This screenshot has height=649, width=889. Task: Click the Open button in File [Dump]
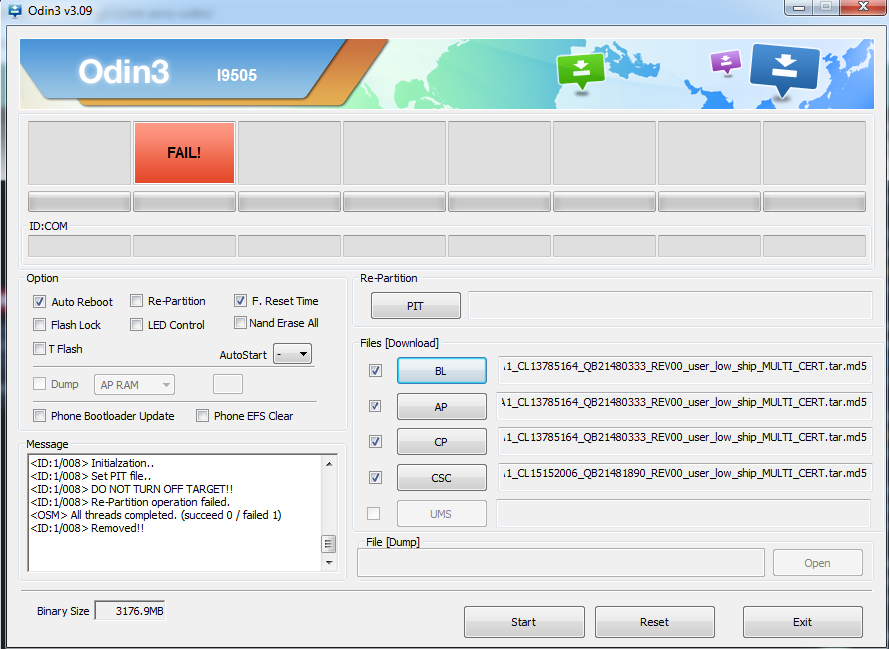(818, 563)
